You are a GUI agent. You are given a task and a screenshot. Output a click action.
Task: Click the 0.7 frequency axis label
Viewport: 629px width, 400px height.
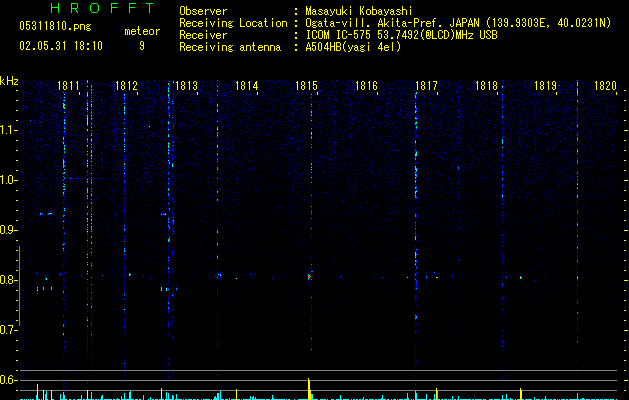click(9, 330)
